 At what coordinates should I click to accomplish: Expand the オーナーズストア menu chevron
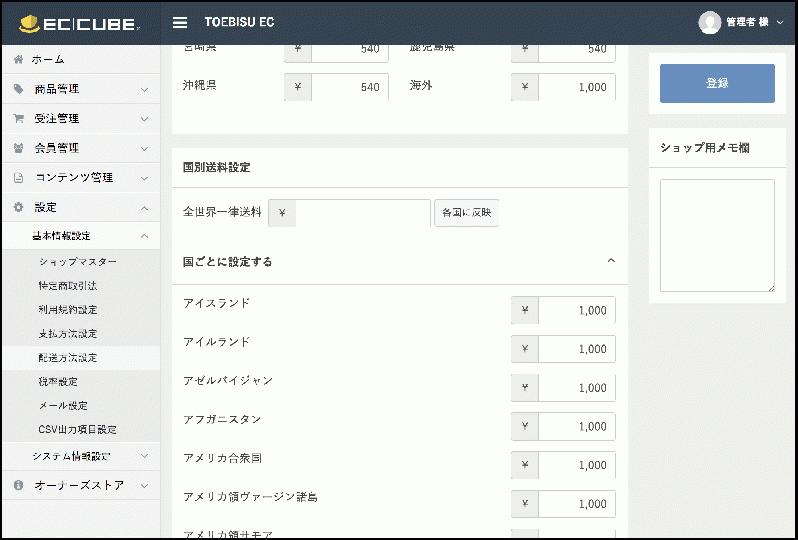tap(145, 486)
